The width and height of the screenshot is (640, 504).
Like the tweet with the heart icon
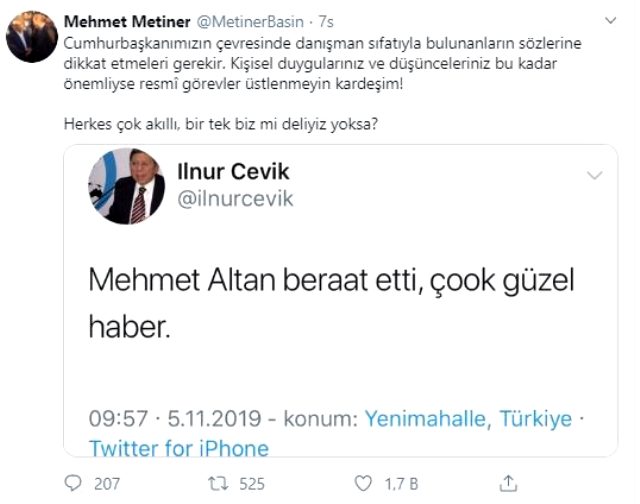tap(364, 483)
